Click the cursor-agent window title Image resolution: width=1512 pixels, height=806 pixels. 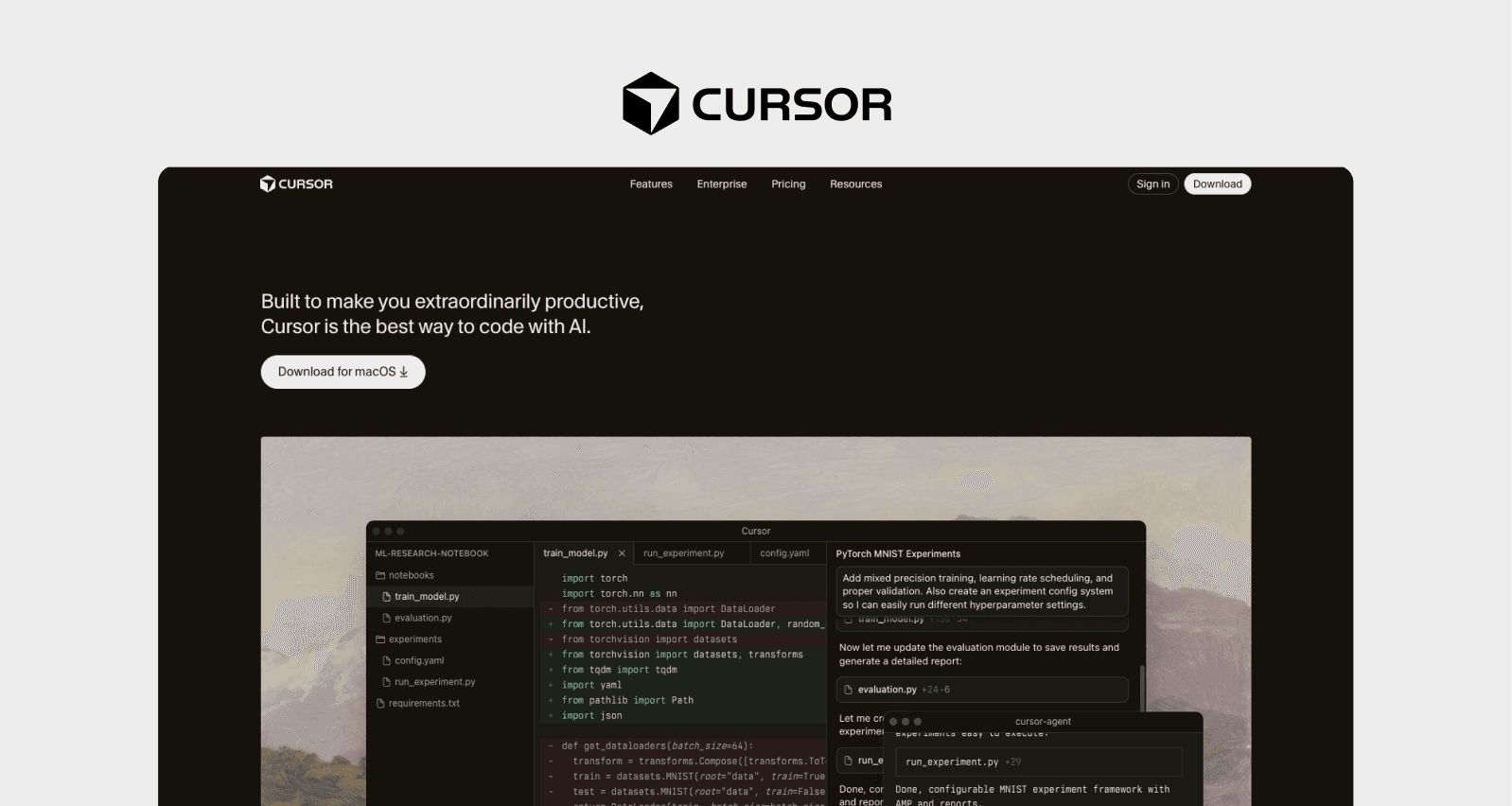tap(1043, 721)
